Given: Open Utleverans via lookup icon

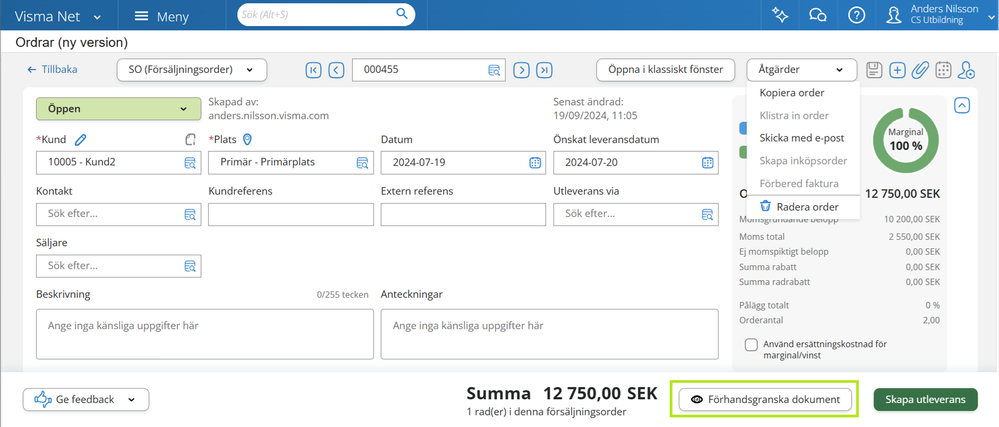Looking at the screenshot, I should point(707,214).
